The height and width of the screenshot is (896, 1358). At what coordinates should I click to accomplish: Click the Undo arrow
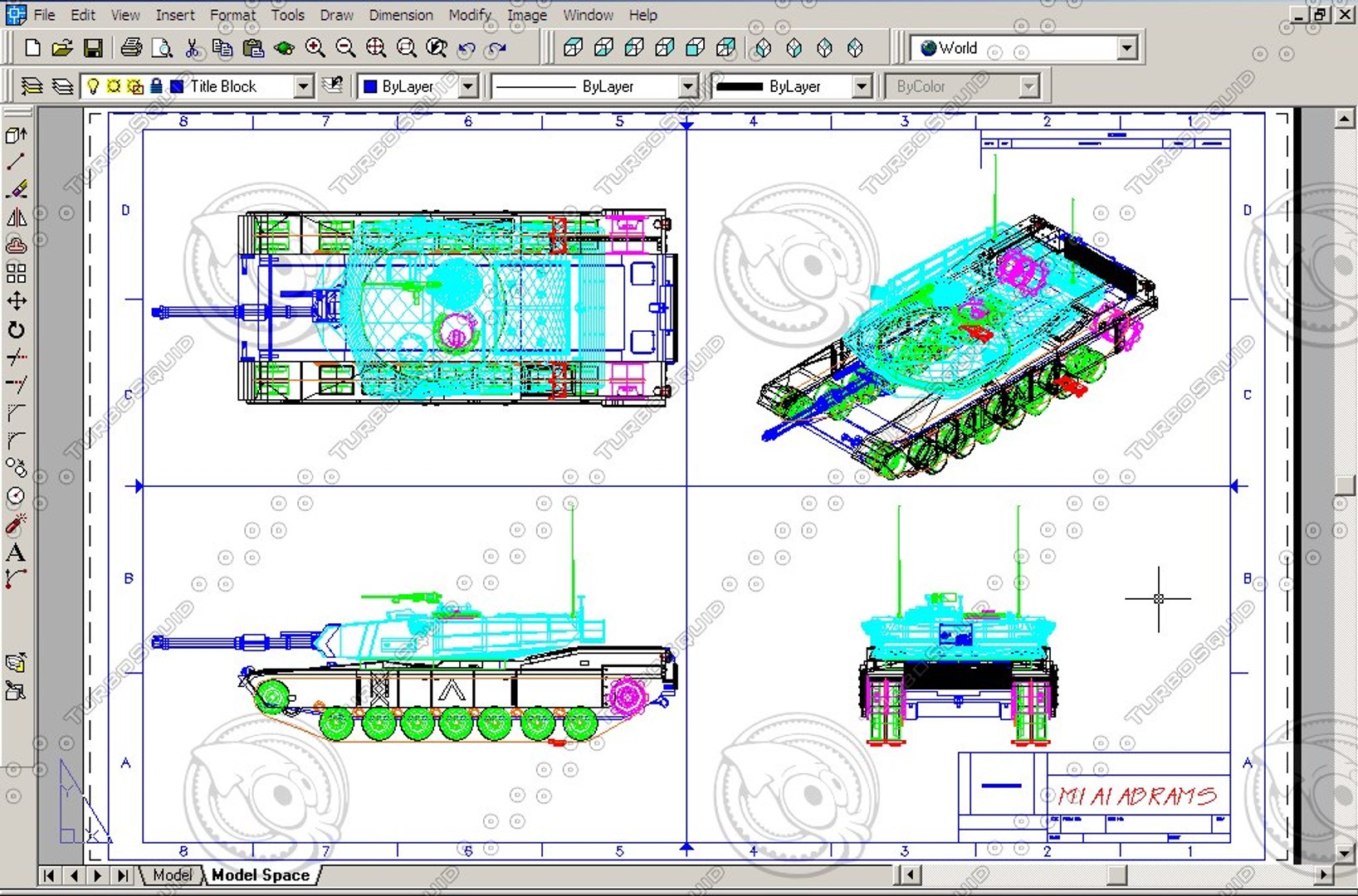click(467, 48)
